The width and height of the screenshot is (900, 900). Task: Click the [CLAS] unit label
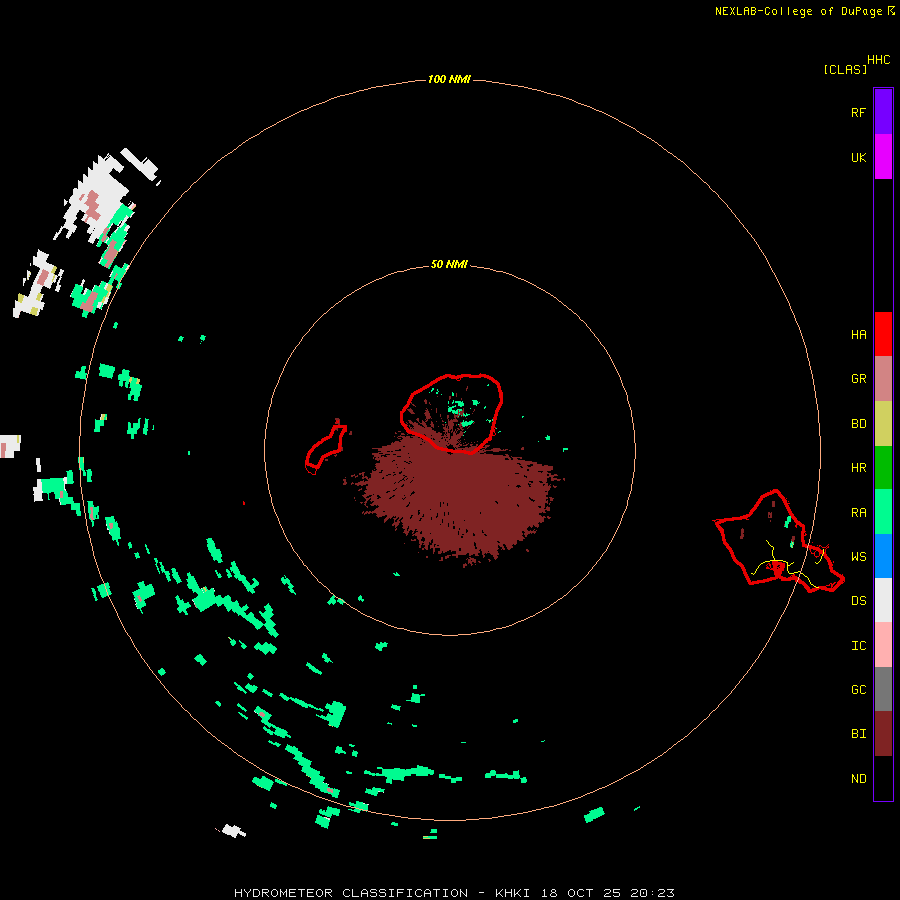[x=845, y=70]
